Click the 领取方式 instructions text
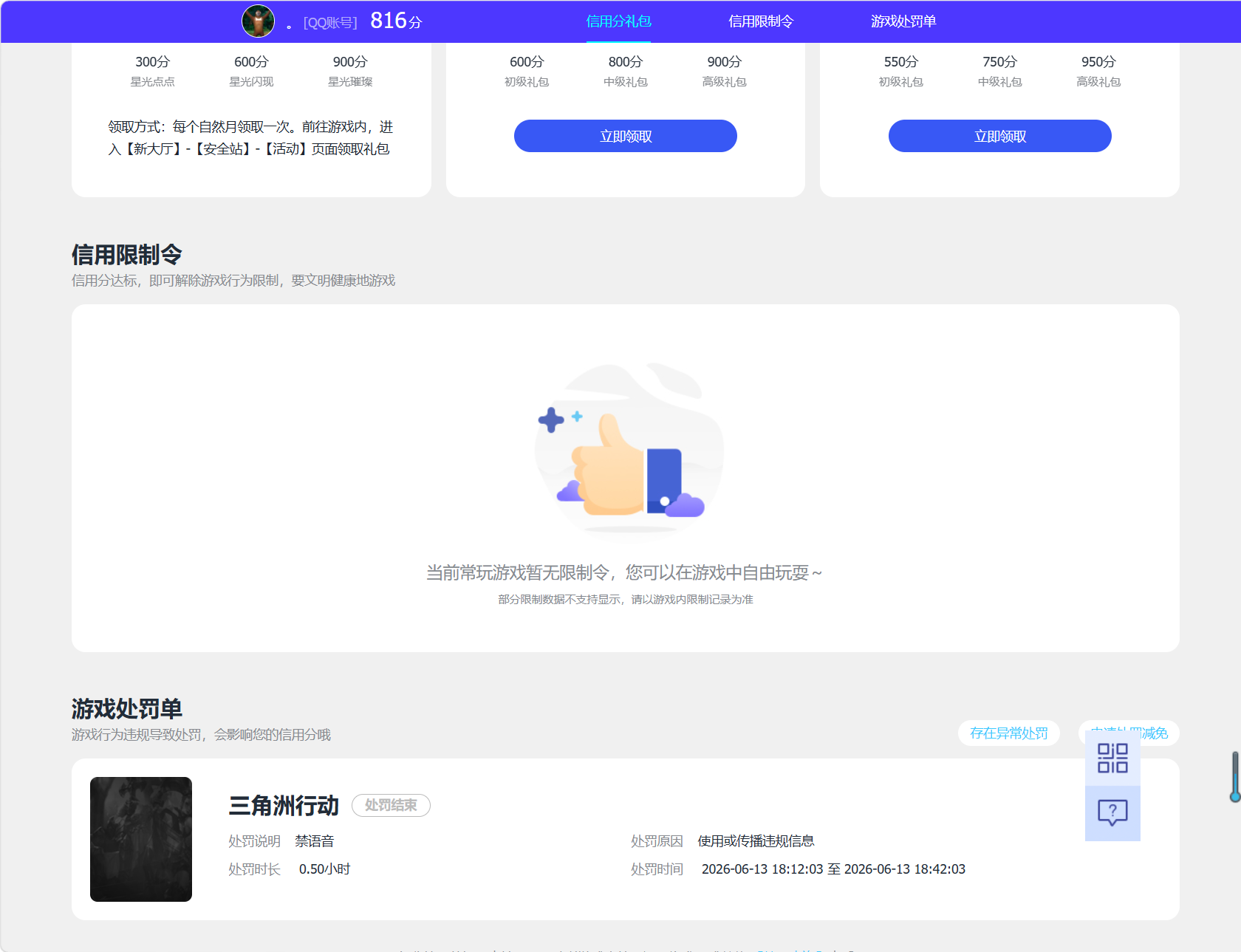This screenshot has height=952, width=1241. coord(251,138)
